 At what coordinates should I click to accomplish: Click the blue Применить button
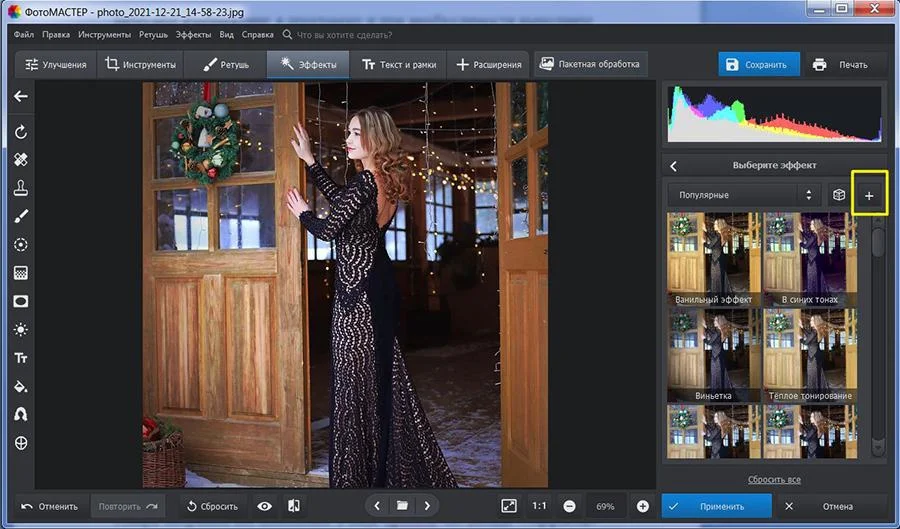pyautogui.click(x=716, y=507)
